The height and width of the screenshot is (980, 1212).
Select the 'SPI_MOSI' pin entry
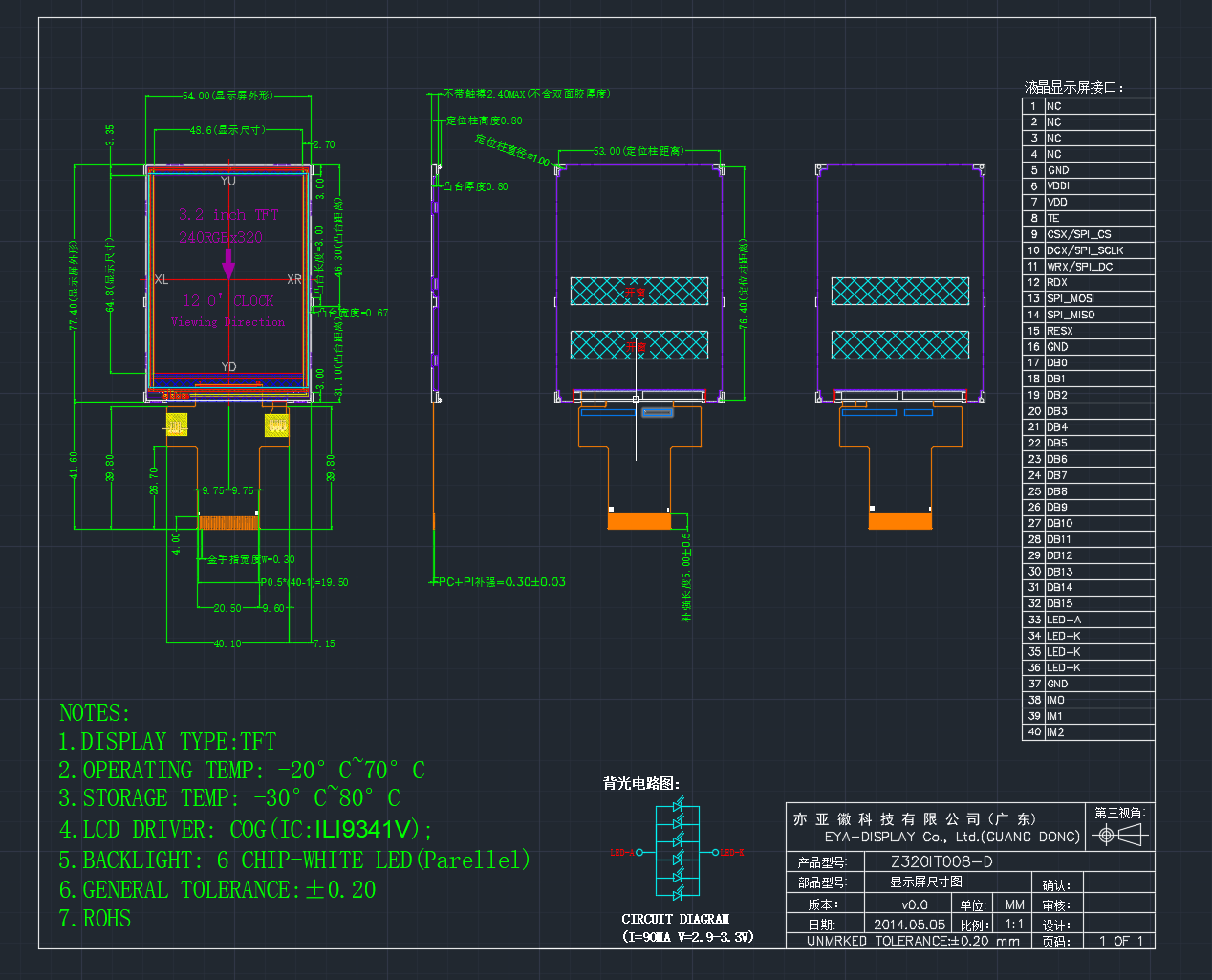click(x=1071, y=298)
